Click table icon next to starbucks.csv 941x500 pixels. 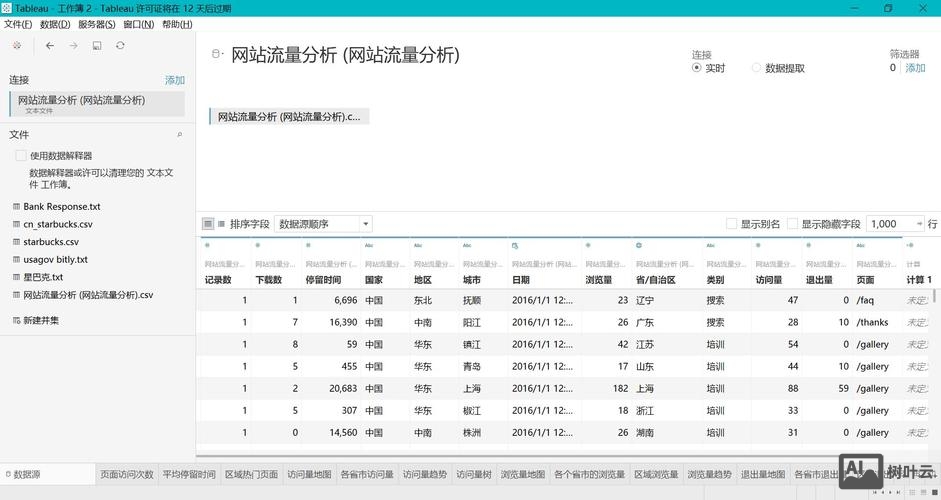click(x=17, y=242)
